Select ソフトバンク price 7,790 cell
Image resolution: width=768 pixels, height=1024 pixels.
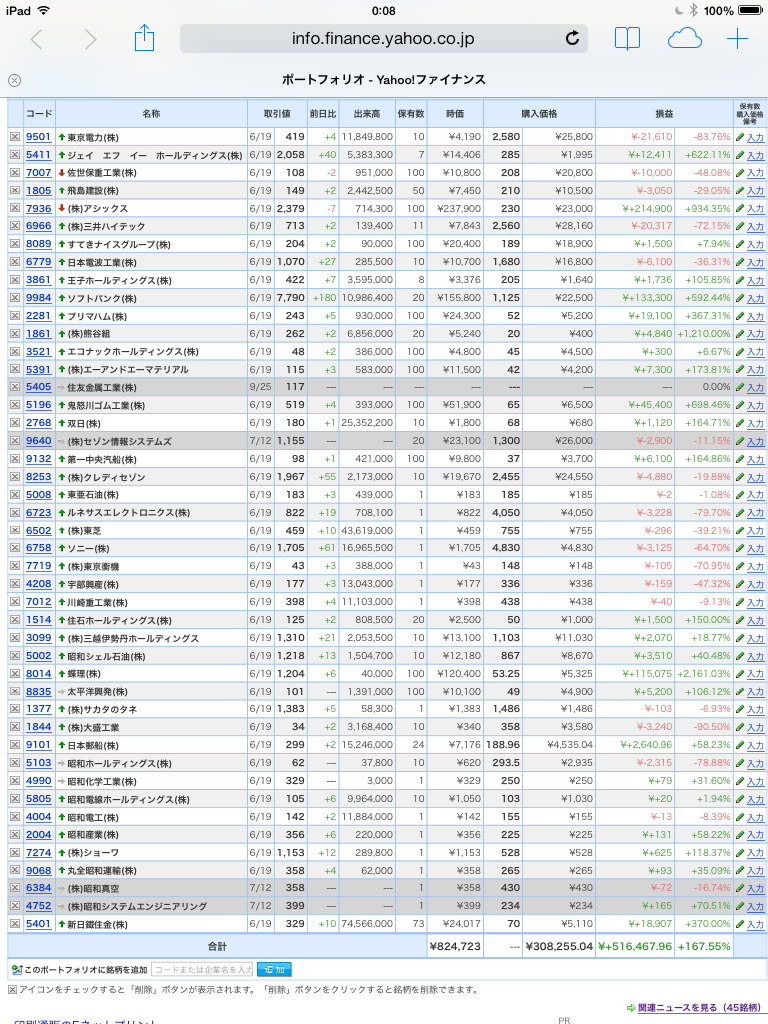(x=291, y=298)
